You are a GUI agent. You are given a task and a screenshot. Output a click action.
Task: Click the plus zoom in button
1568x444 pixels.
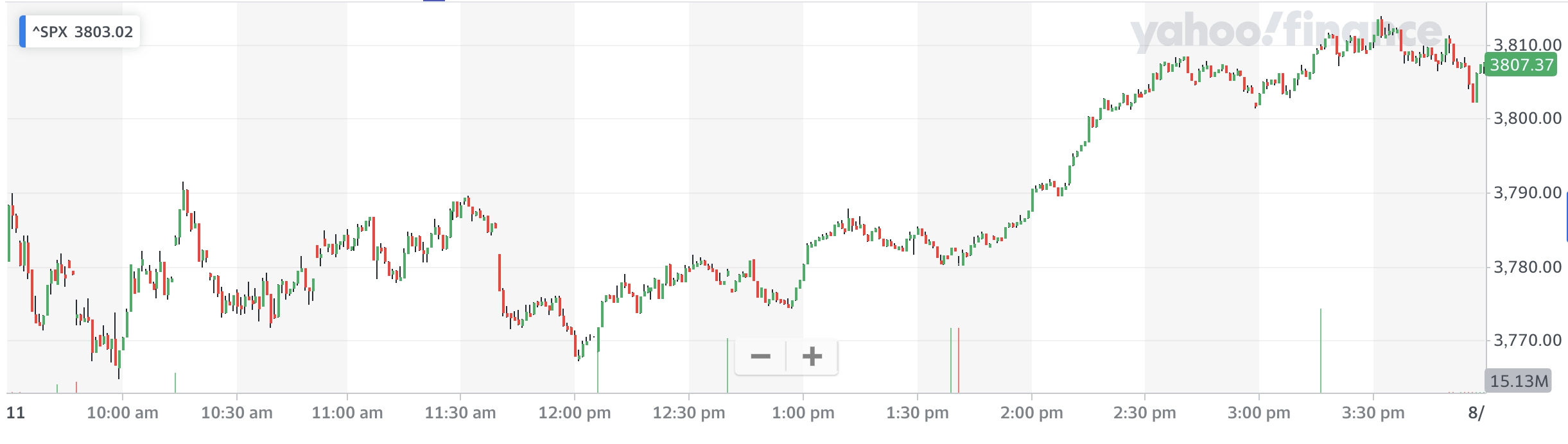[812, 356]
